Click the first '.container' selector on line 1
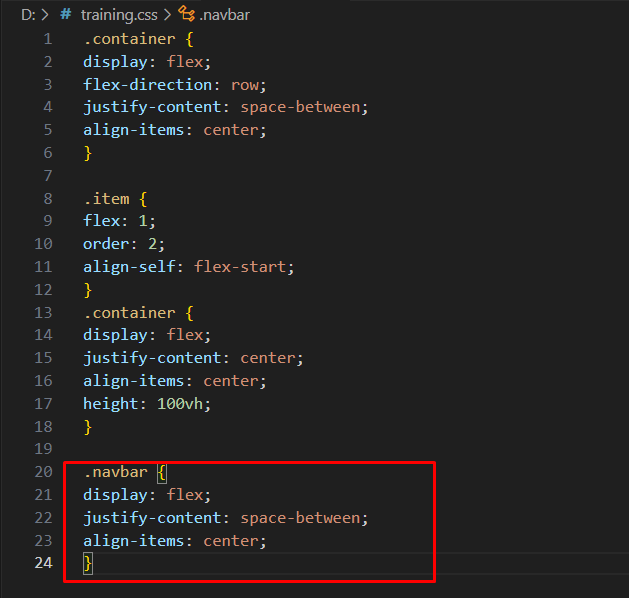629x598 pixels. [x=130, y=39]
